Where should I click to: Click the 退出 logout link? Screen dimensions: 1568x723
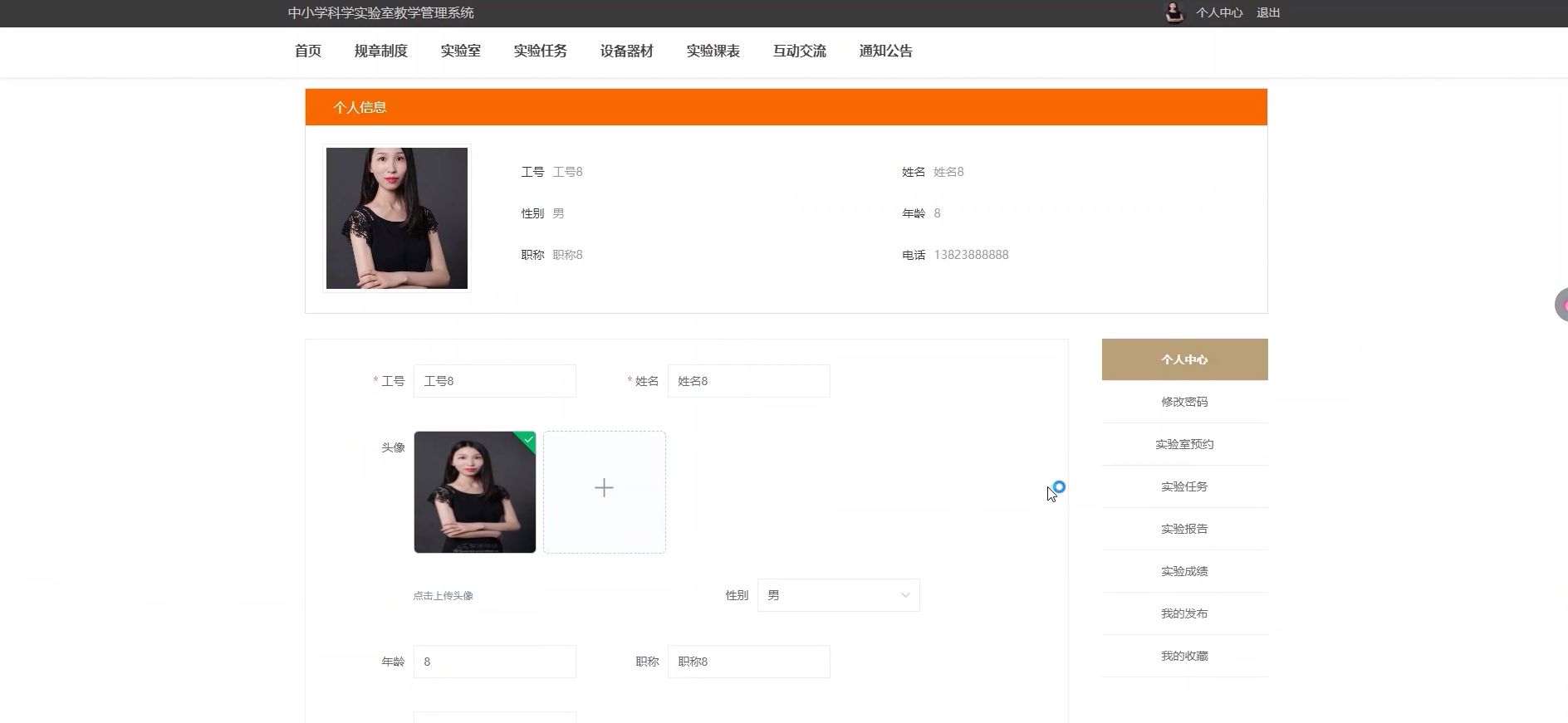pyautogui.click(x=1267, y=12)
